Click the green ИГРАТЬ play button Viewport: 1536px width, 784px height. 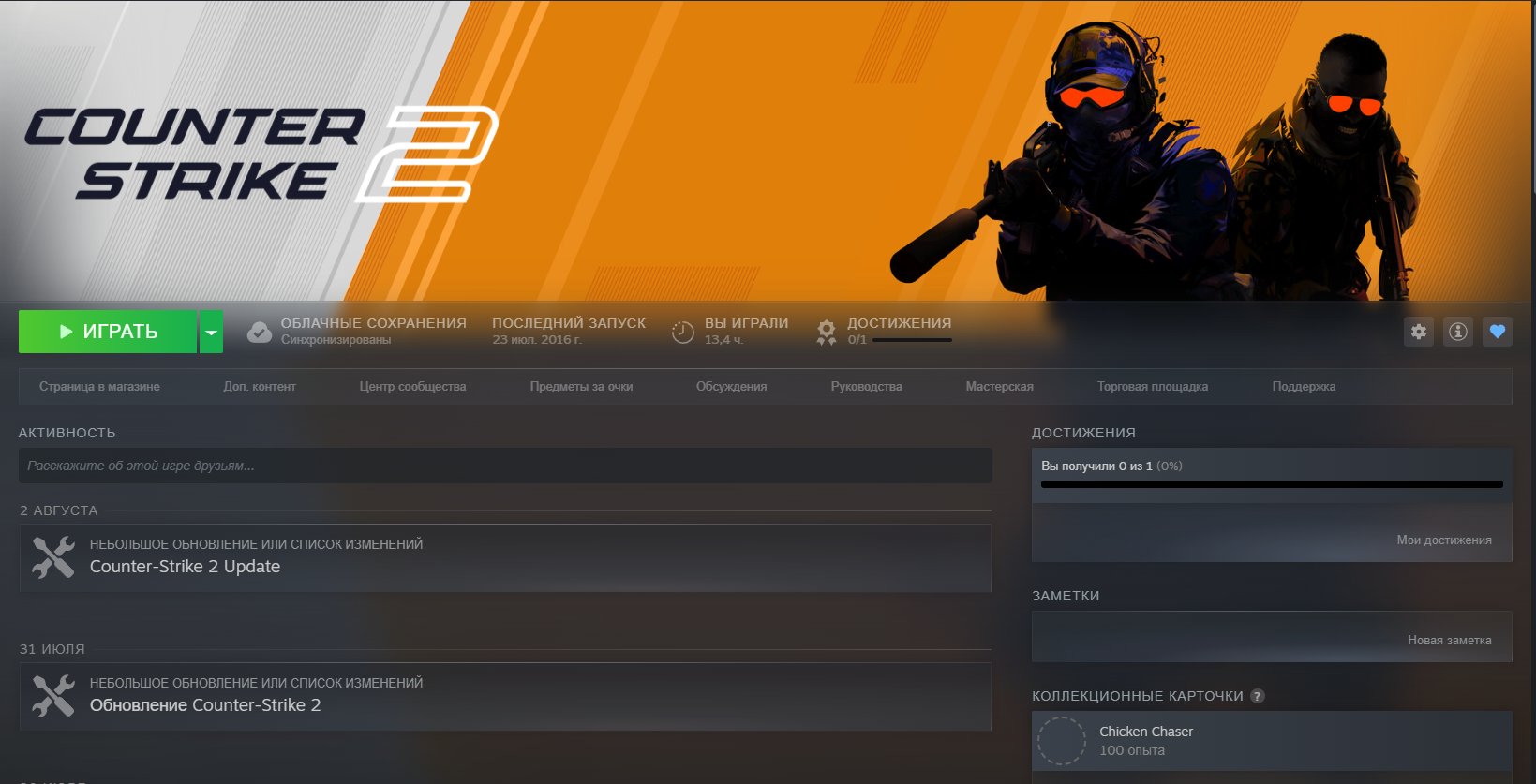(x=108, y=332)
